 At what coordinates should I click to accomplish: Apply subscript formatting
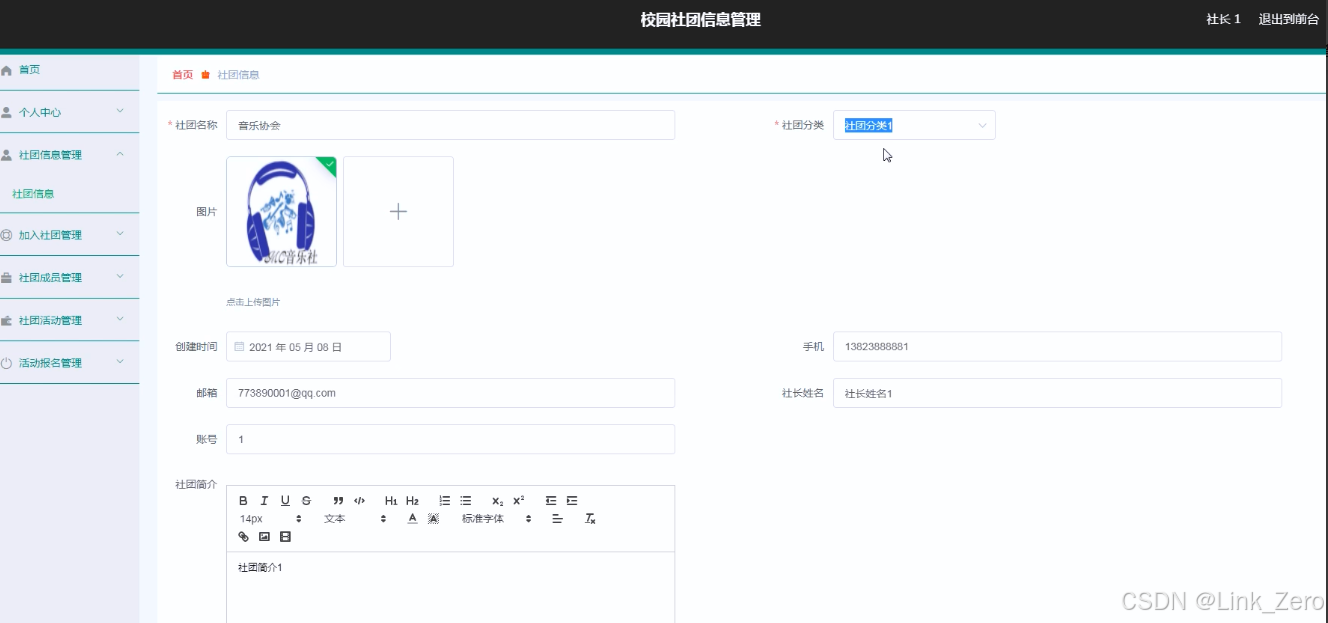coord(497,501)
